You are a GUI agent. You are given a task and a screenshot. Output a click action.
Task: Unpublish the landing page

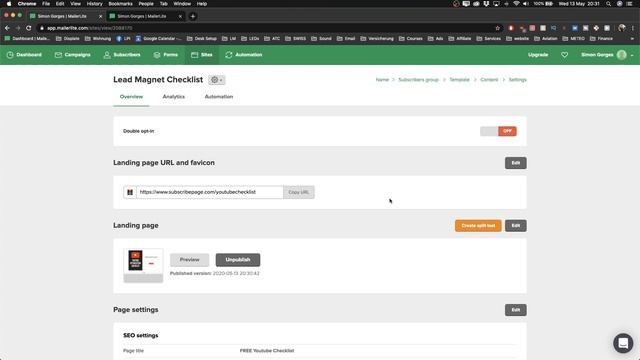(x=238, y=260)
